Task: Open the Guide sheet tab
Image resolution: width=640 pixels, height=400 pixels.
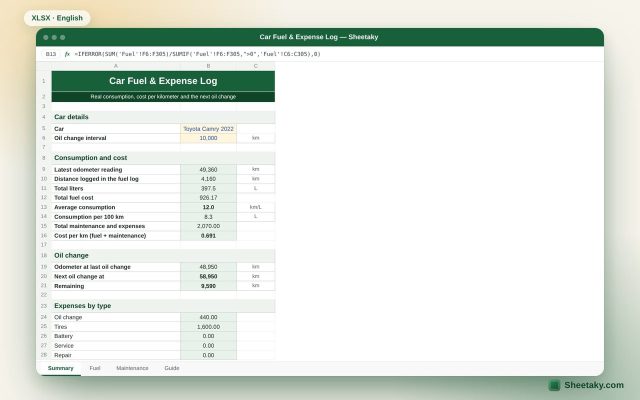Action: pos(172,368)
